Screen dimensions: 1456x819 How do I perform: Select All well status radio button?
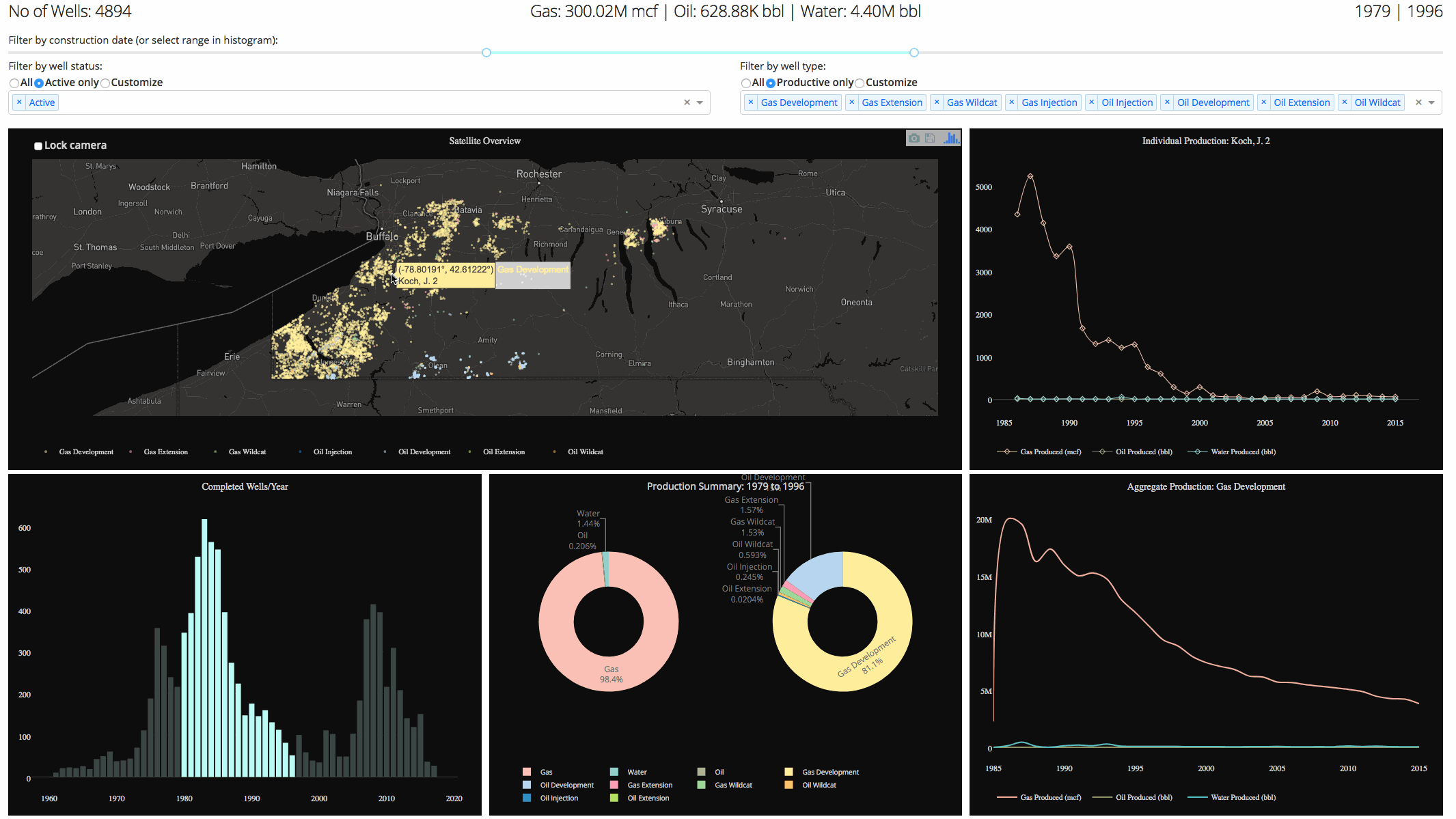[x=14, y=83]
